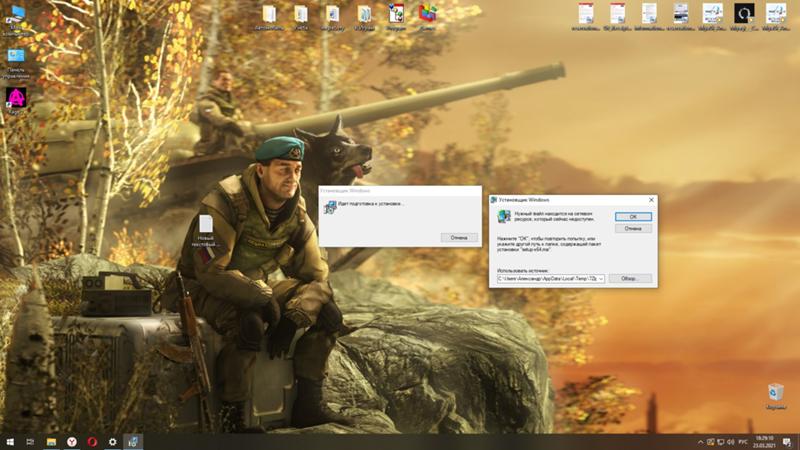This screenshot has width=800, height=450.
Task: Click the Обзор... browse button
Action: [630, 279]
